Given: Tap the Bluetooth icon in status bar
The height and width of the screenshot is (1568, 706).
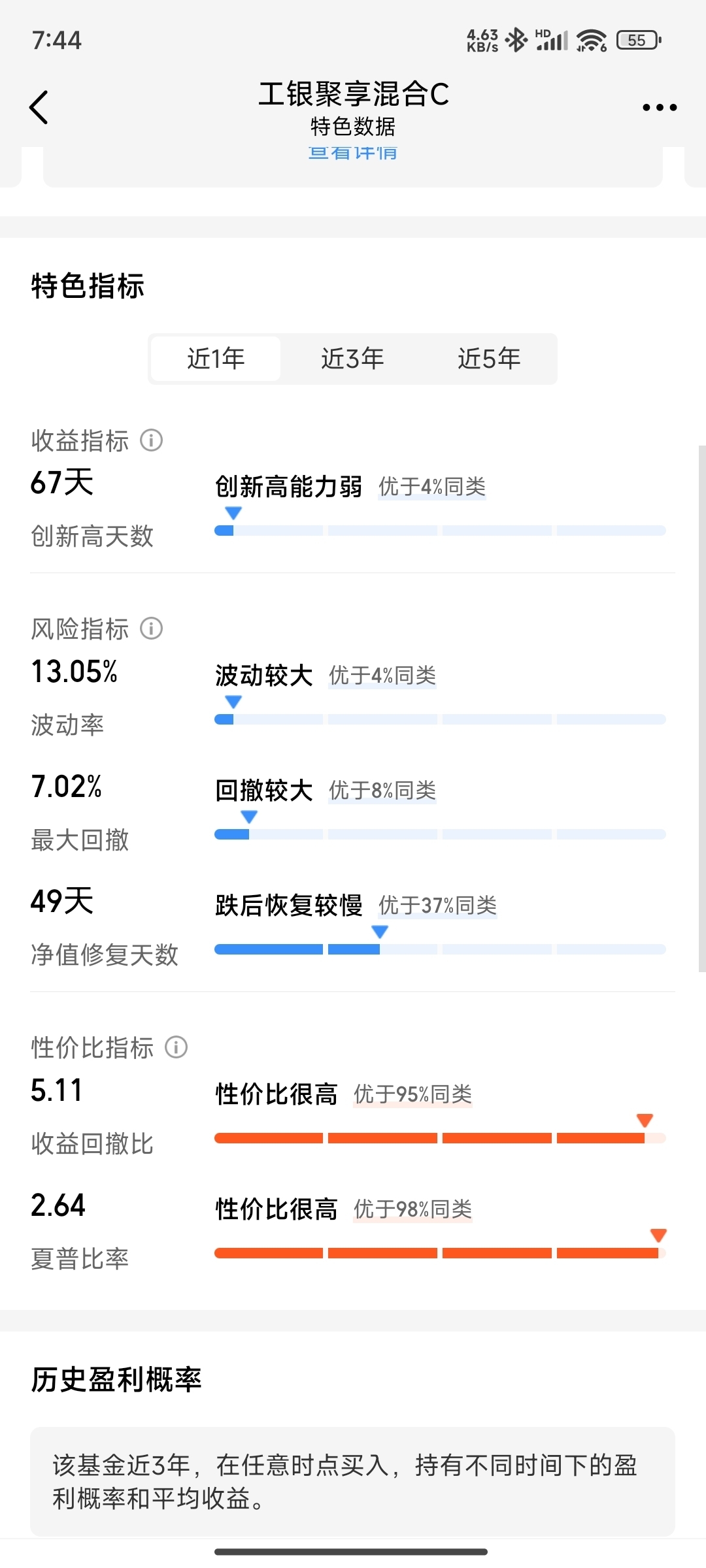Looking at the screenshot, I should pyautogui.click(x=517, y=40).
